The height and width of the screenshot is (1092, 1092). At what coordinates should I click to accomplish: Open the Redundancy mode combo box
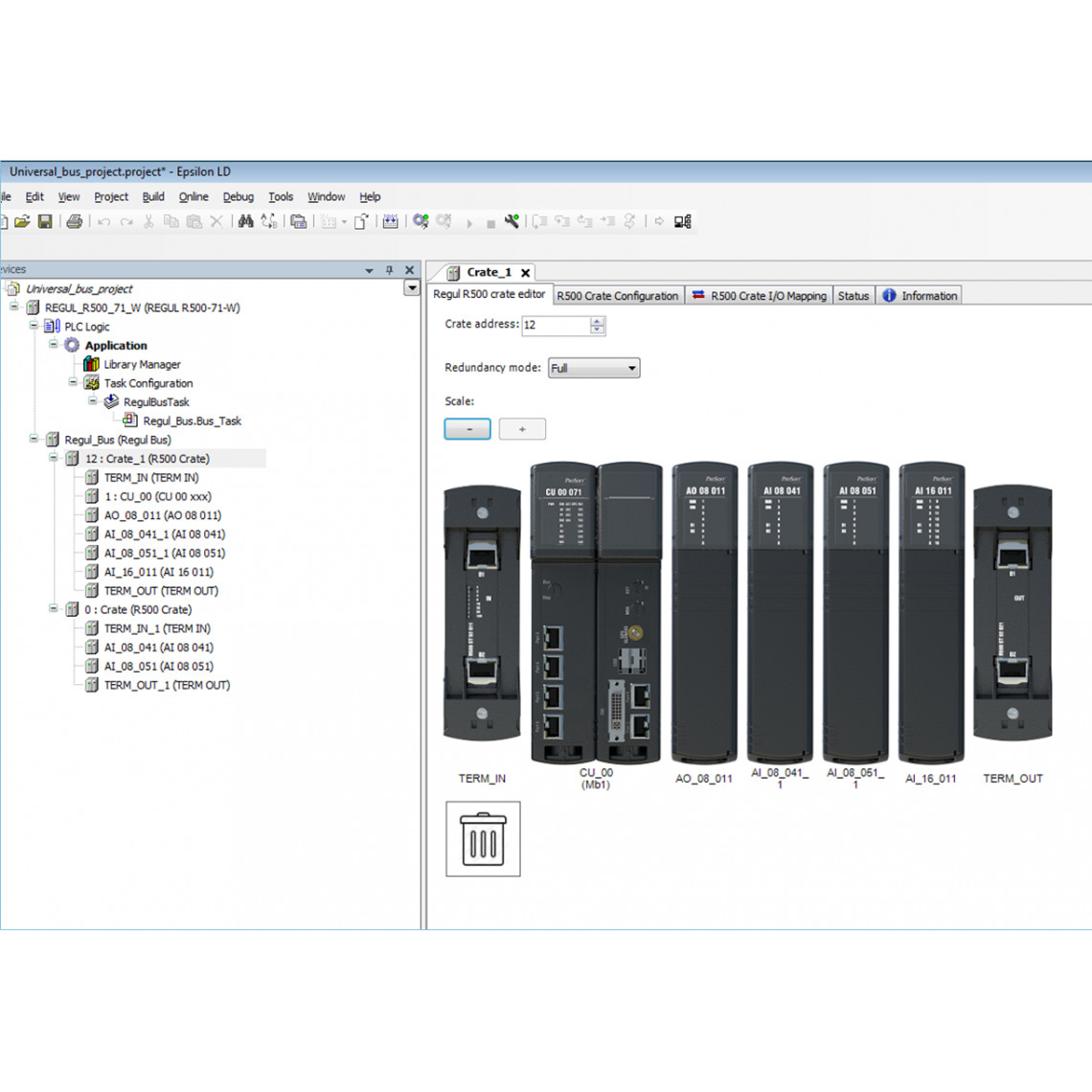tap(594, 368)
